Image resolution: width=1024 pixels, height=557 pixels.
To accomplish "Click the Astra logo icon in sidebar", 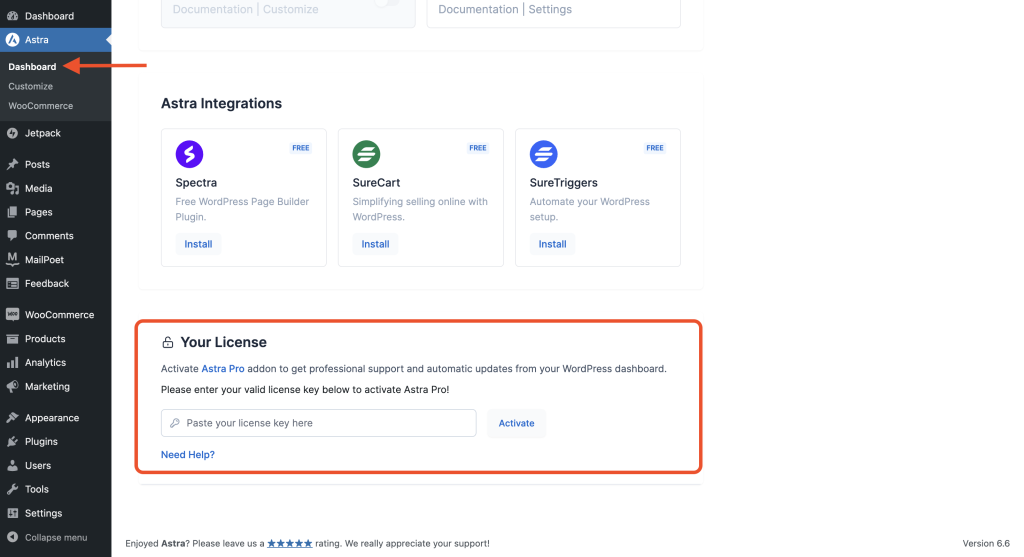I will pyautogui.click(x=12, y=40).
